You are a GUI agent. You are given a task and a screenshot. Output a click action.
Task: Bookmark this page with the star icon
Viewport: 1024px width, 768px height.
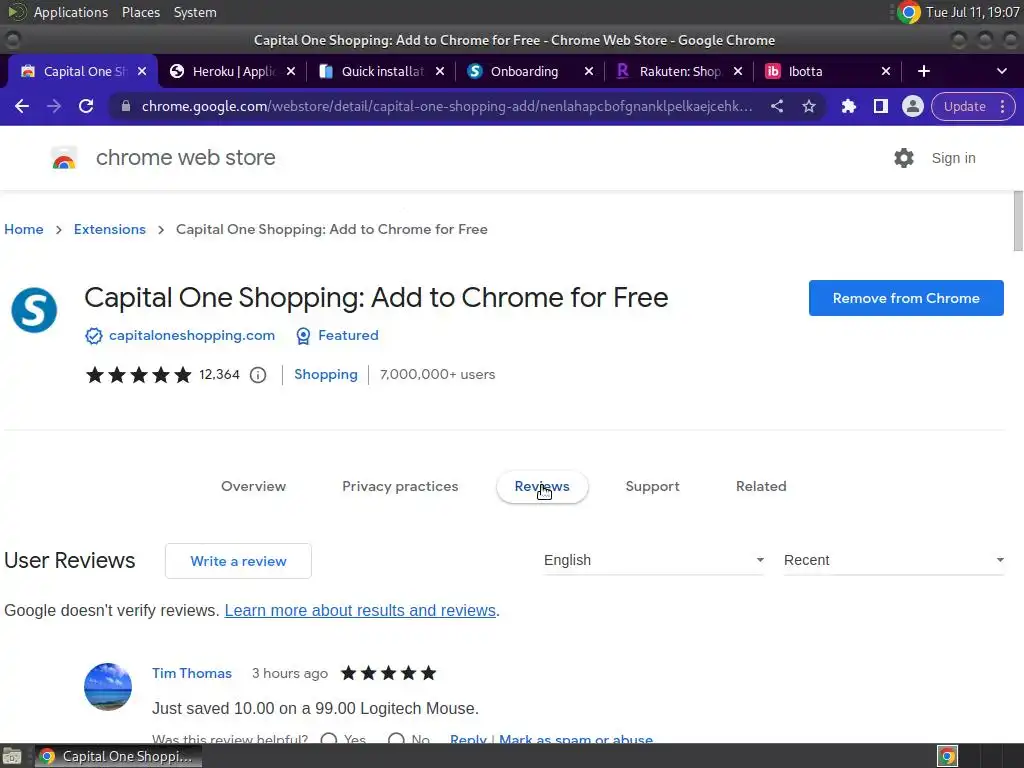[809, 106]
